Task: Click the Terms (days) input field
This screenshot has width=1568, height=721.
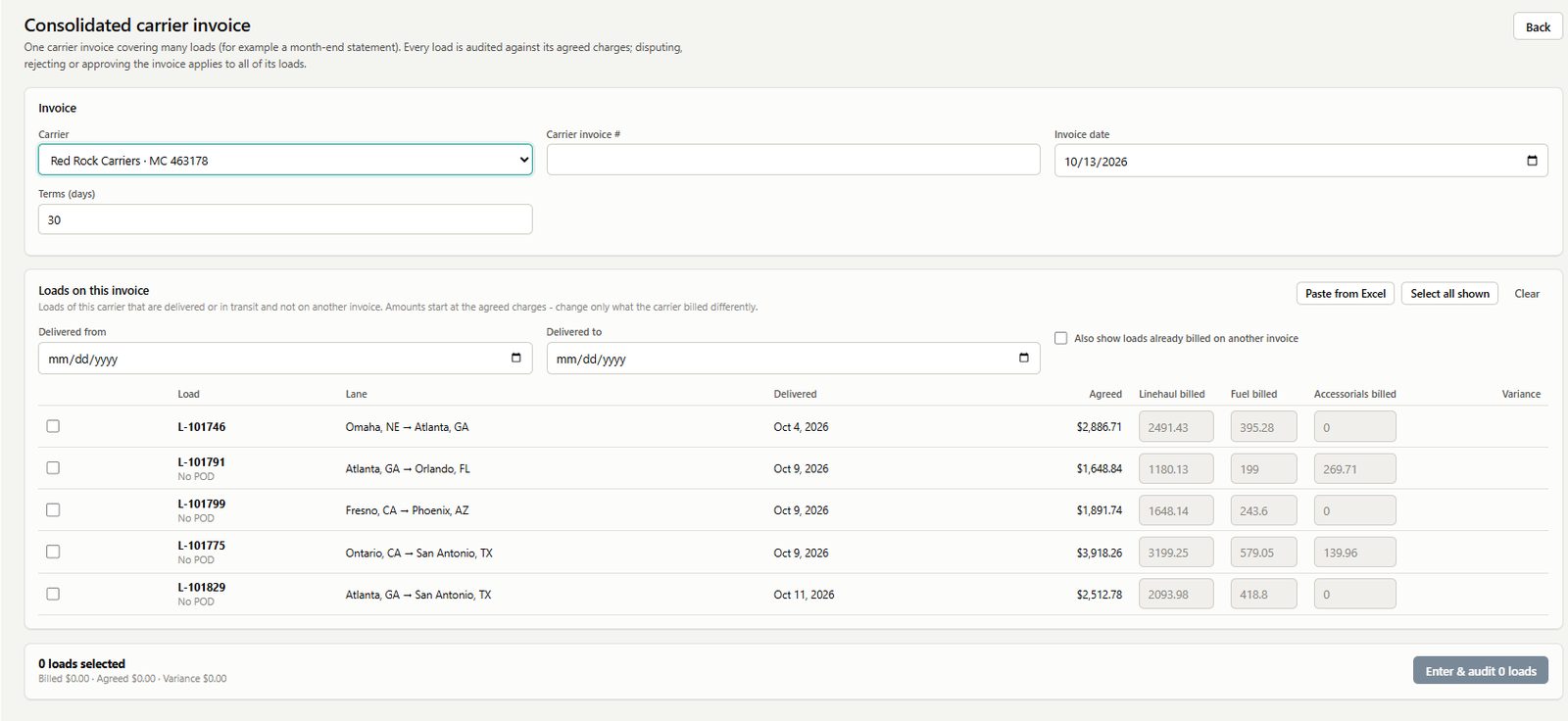Action: [285, 219]
